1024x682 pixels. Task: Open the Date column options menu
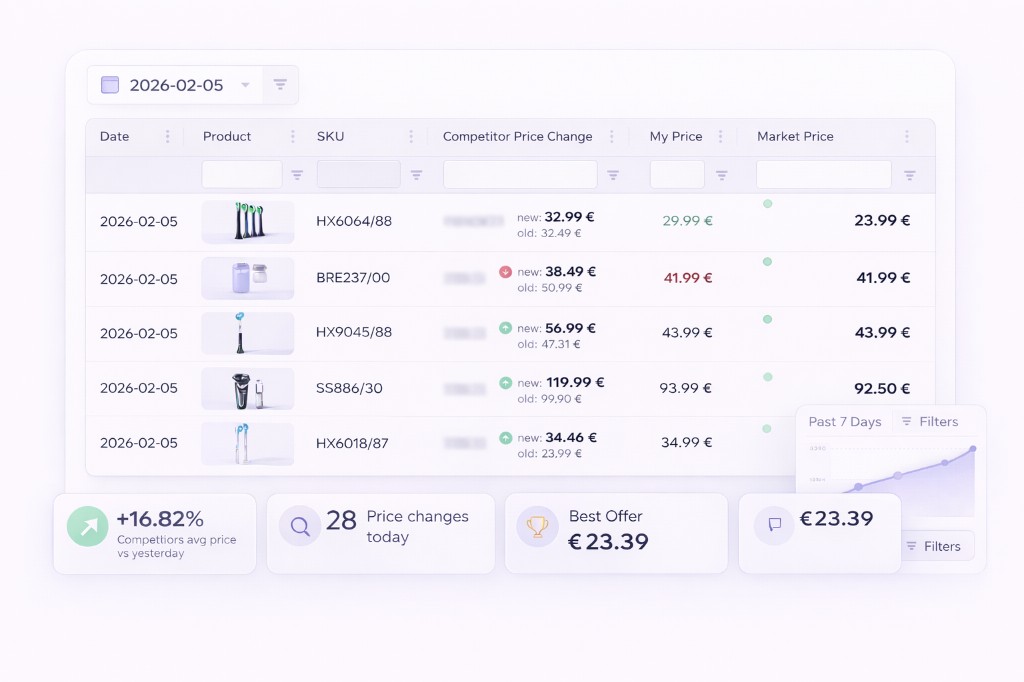[x=167, y=137]
